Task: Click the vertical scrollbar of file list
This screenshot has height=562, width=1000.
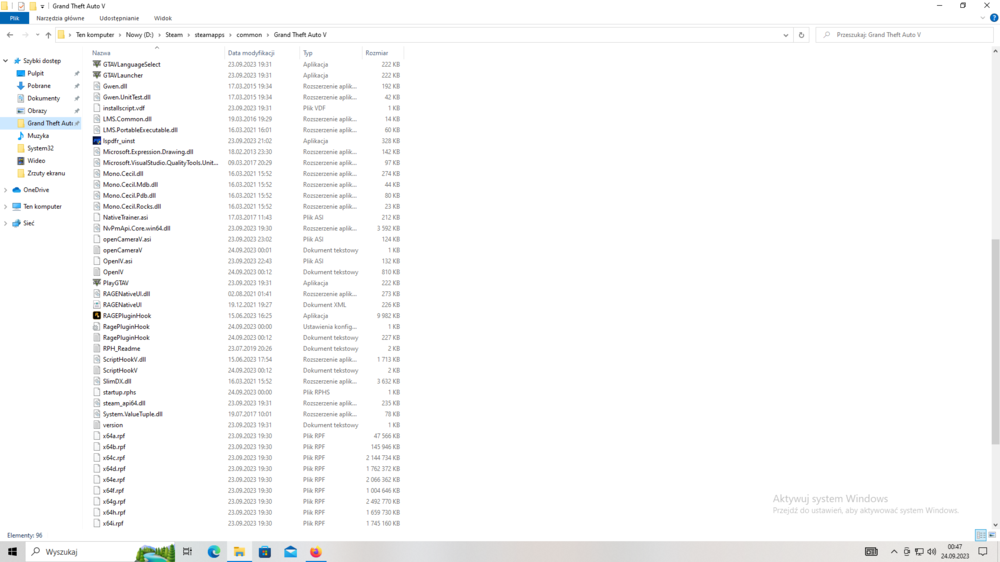Action: coord(995,341)
